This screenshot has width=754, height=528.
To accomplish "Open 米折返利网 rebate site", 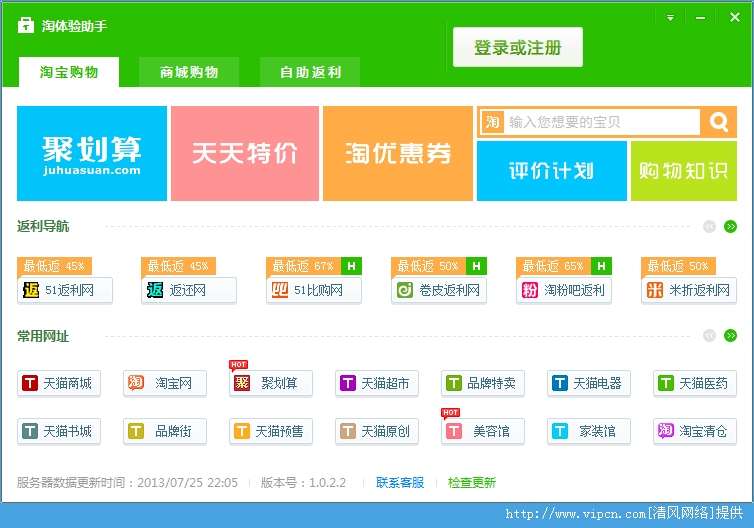I will pos(689,290).
